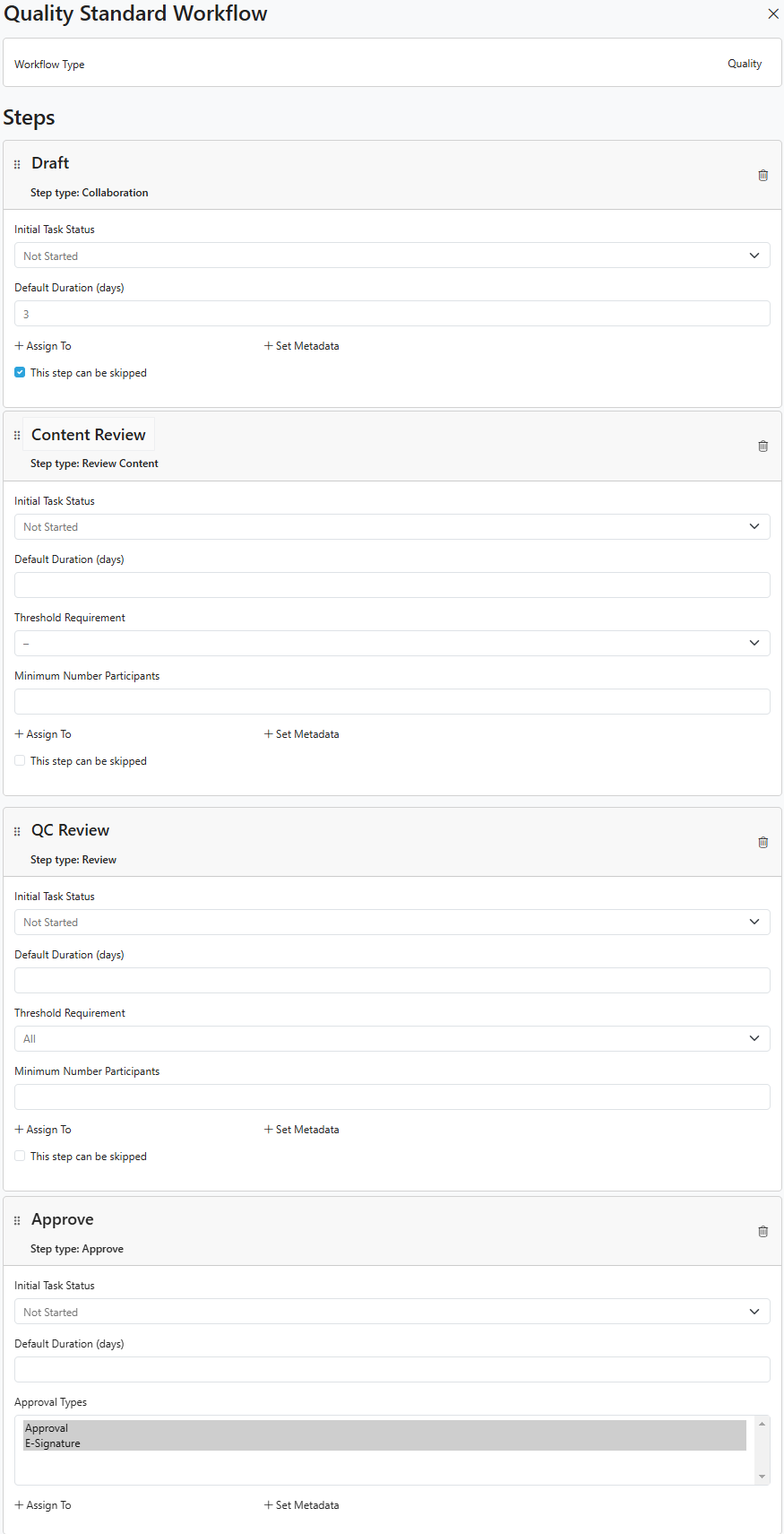Viewport: 784px width, 1534px height.
Task: Click the Assign To link in Content Review
Action: click(42, 733)
